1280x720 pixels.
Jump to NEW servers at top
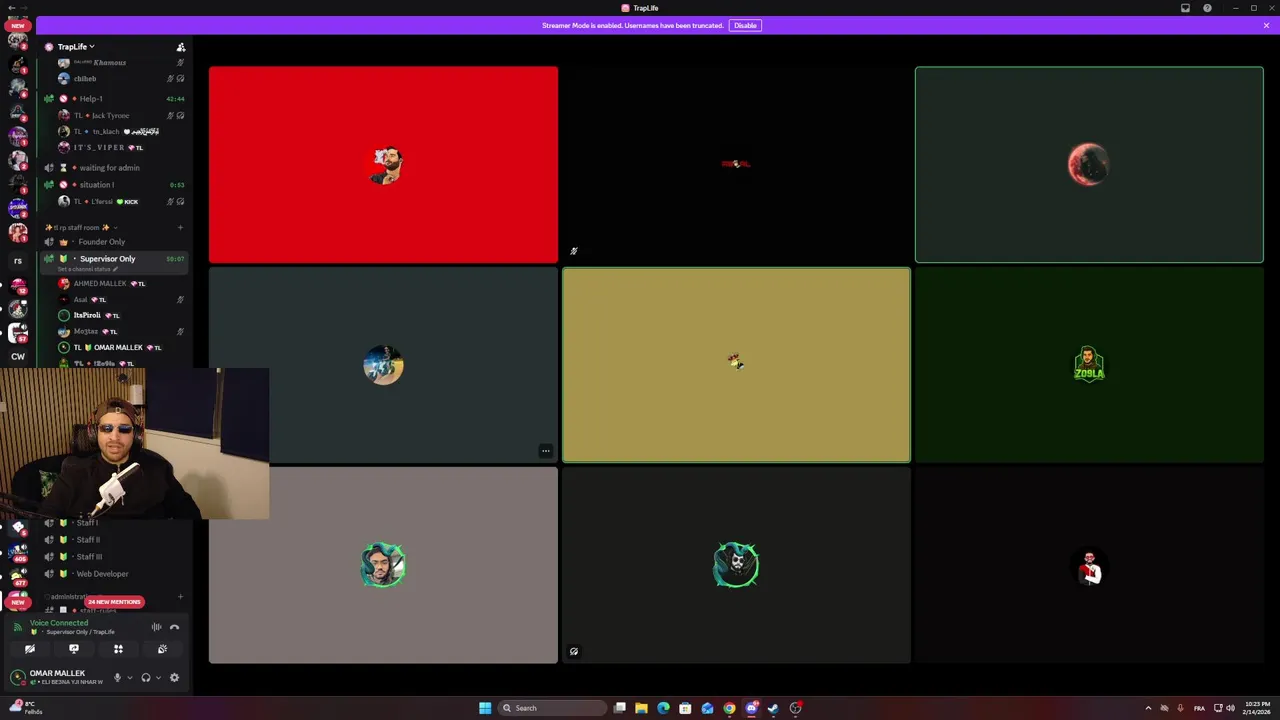18,26
